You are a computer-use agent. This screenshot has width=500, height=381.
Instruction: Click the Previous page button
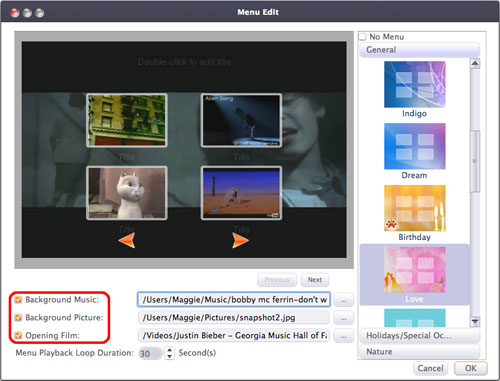tap(277, 280)
